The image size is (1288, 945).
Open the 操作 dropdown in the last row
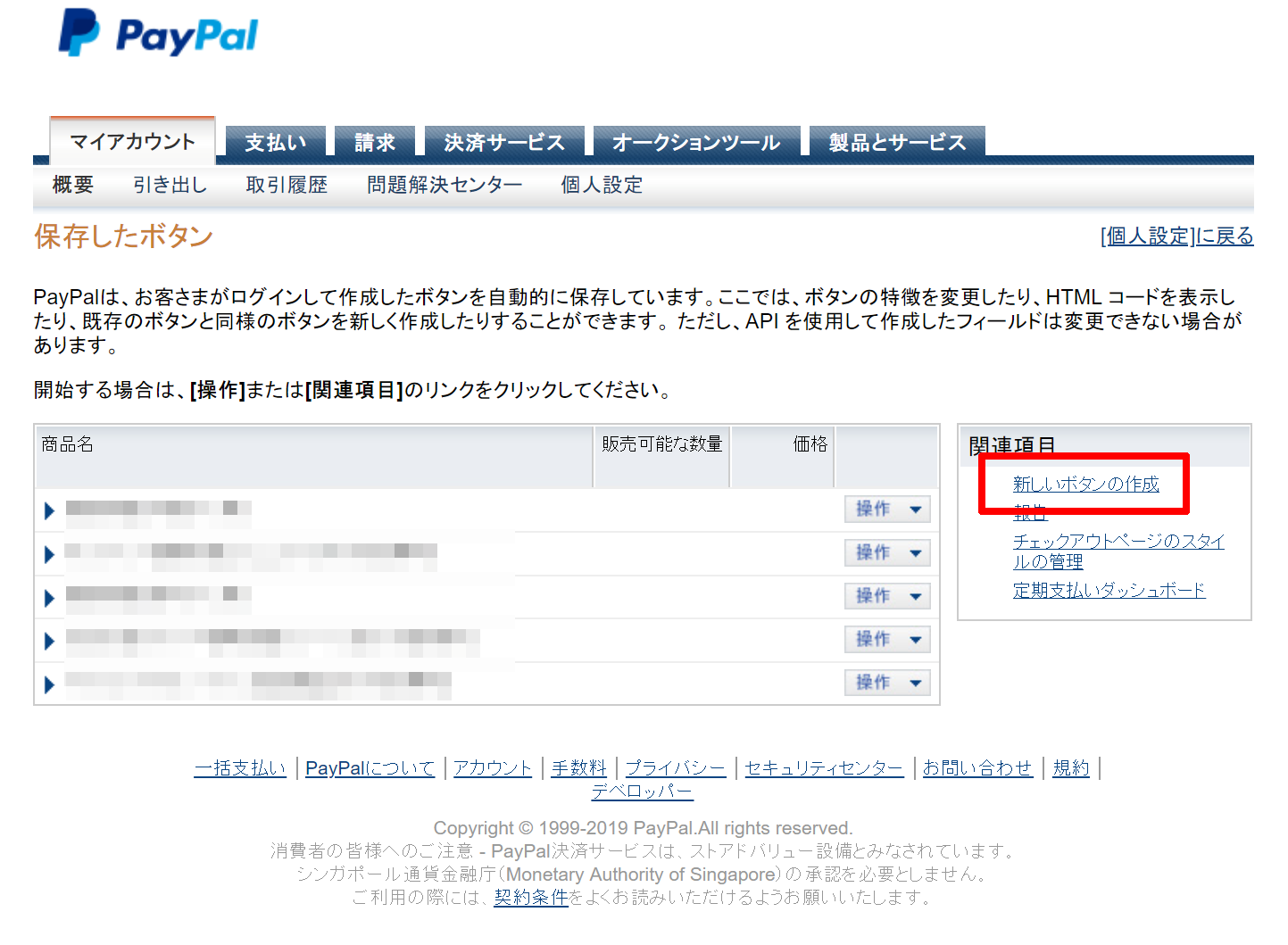887,683
